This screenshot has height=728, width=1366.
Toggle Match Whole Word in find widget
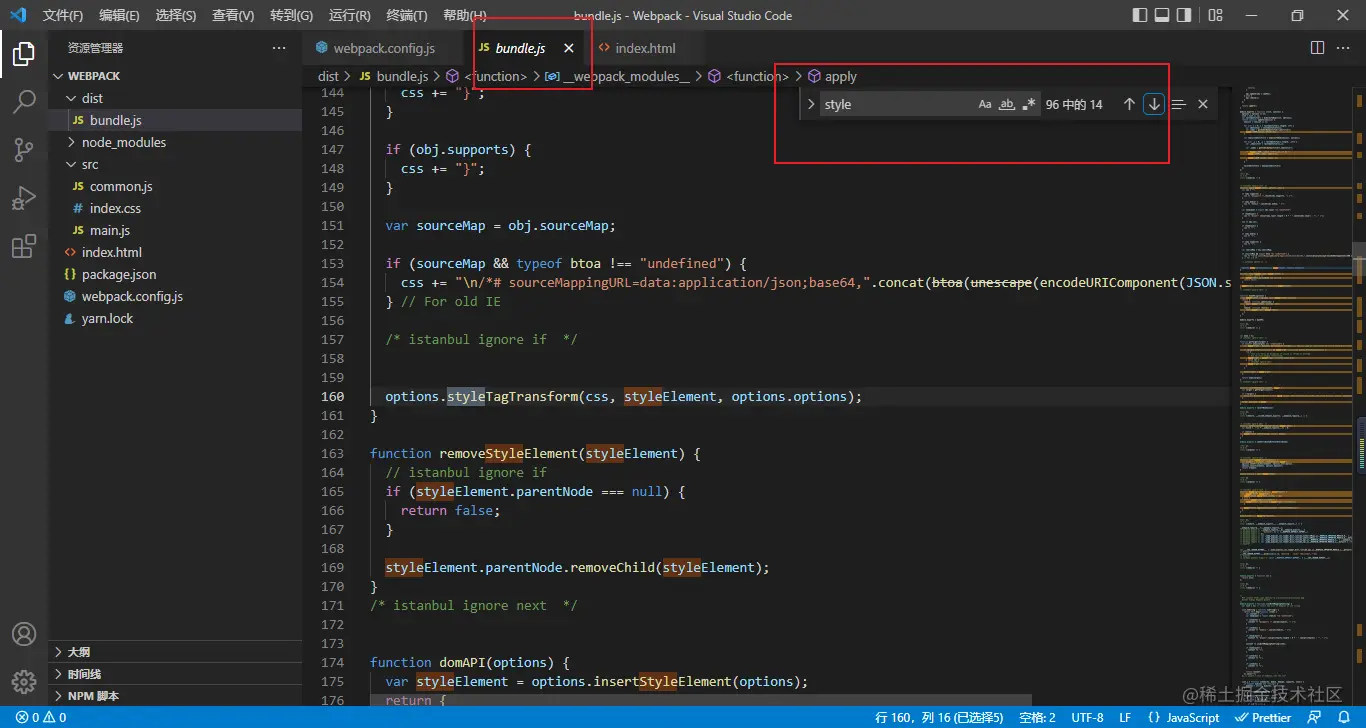pos(1007,104)
